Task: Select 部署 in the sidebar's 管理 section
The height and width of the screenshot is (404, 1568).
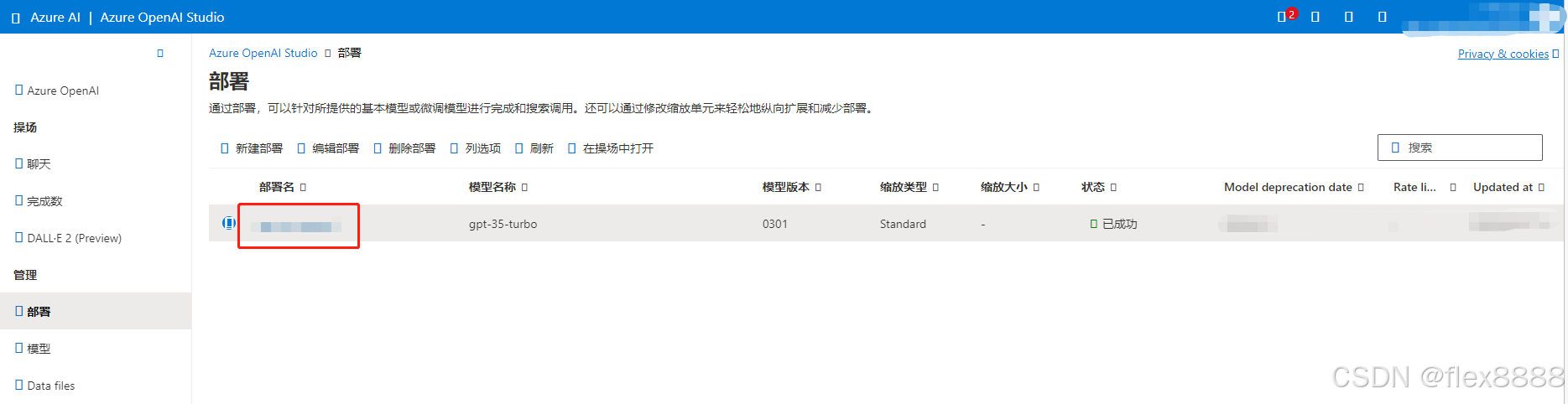Action: point(96,311)
